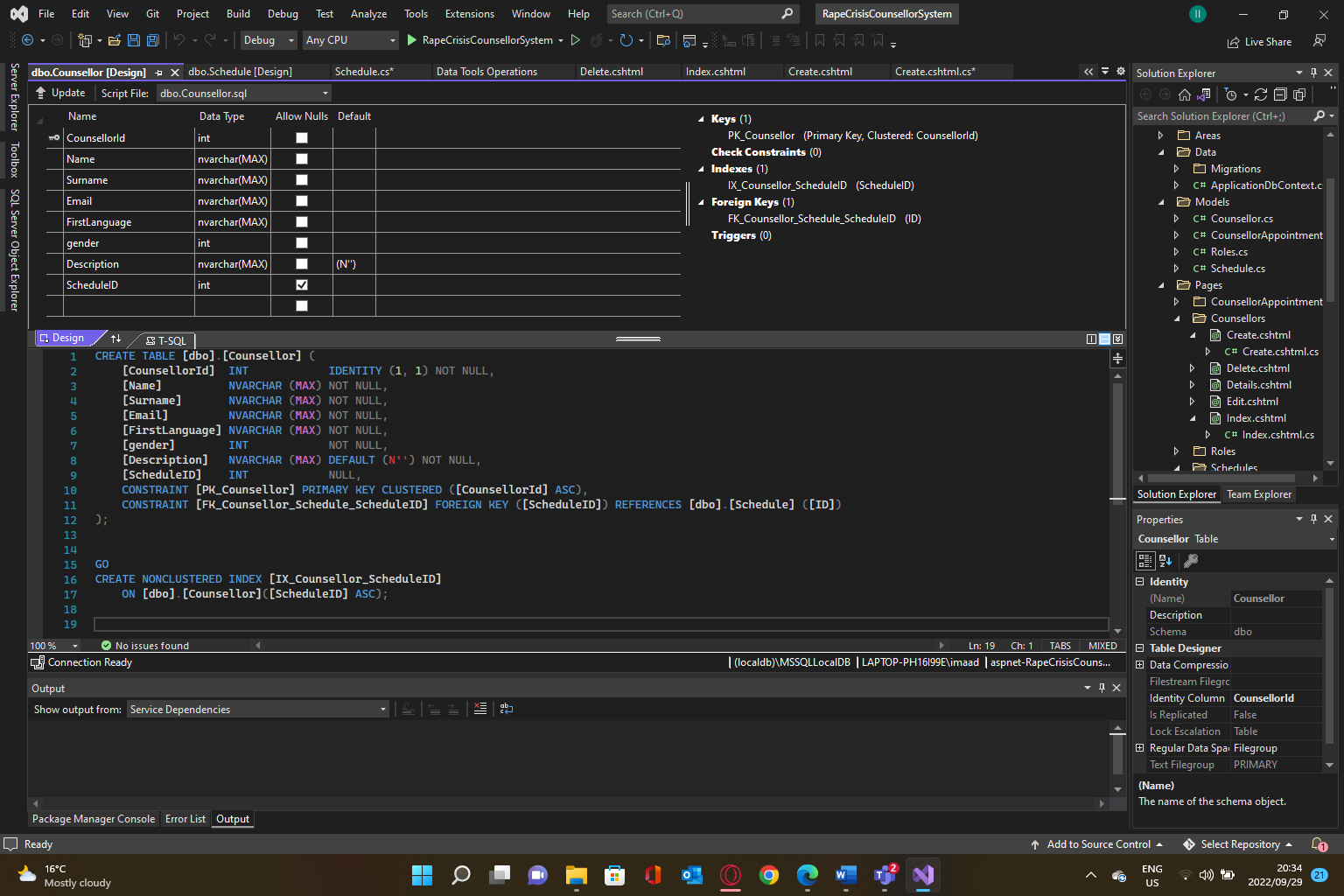Enable Allow Nulls for the Email column
1344x896 pixels.
pyautogui.click(x=302, y=201)
